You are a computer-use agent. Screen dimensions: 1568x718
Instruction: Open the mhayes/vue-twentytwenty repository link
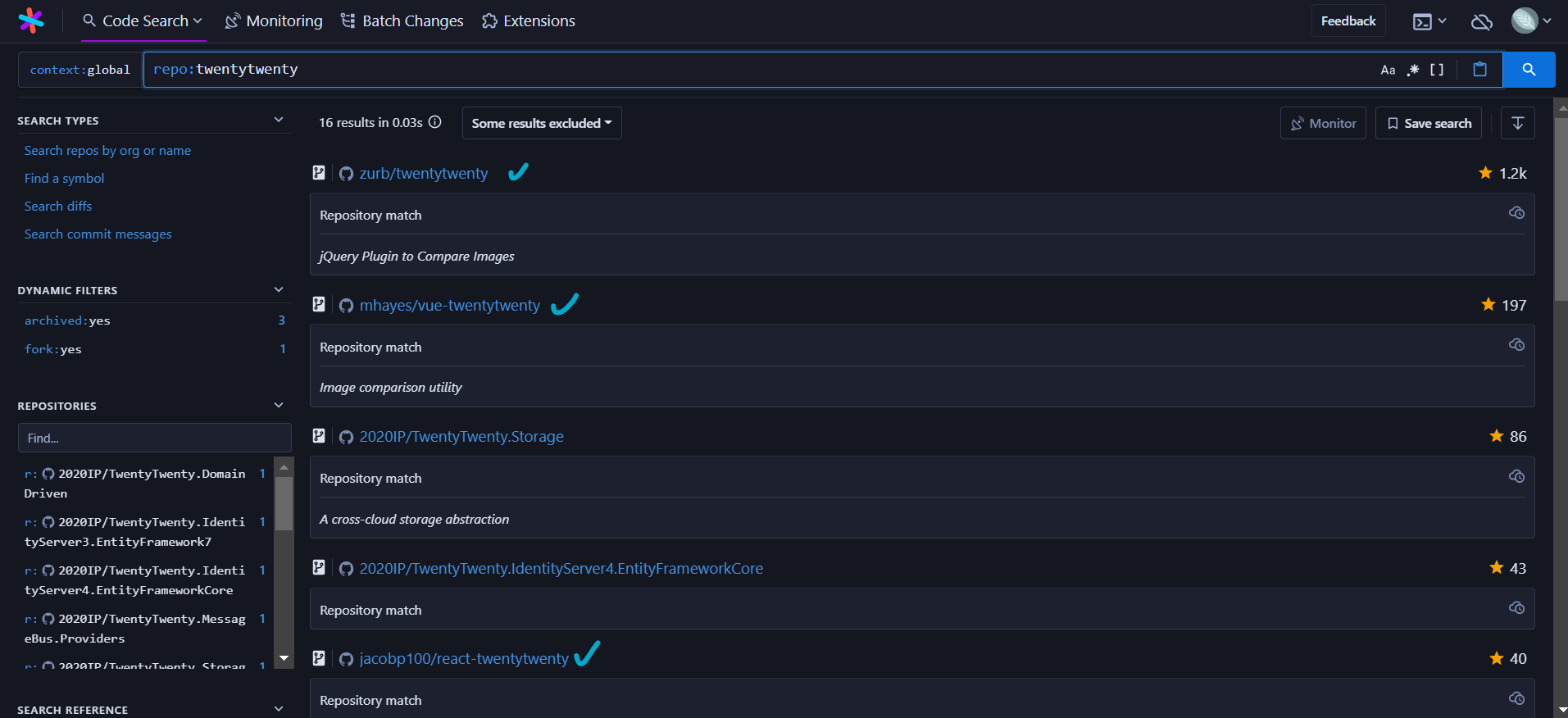coord(449,306)
